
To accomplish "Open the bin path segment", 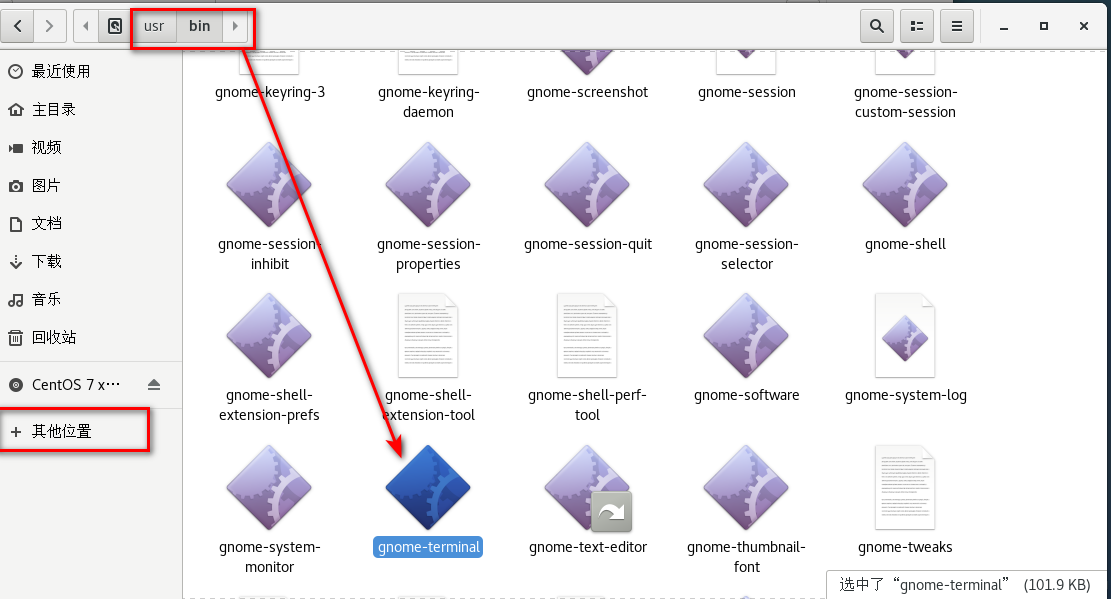I will click(200, 26).
